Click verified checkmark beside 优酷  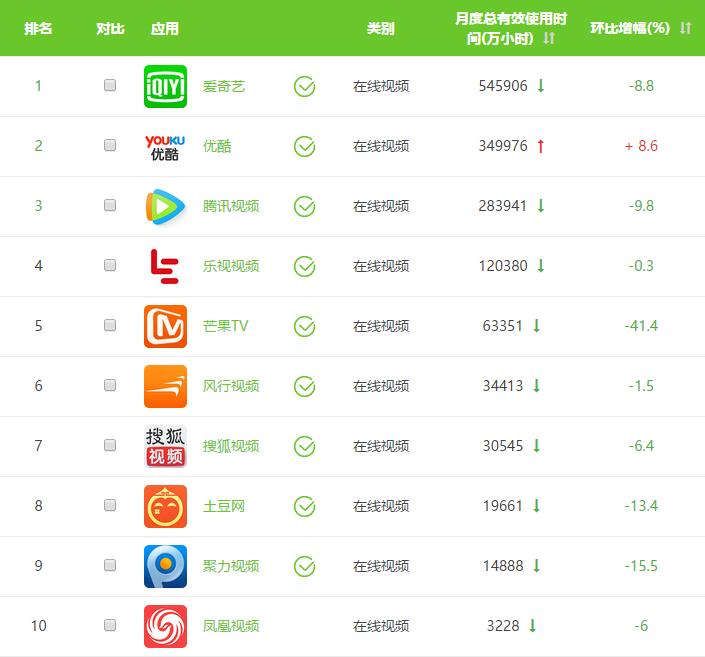coord(304,146)
